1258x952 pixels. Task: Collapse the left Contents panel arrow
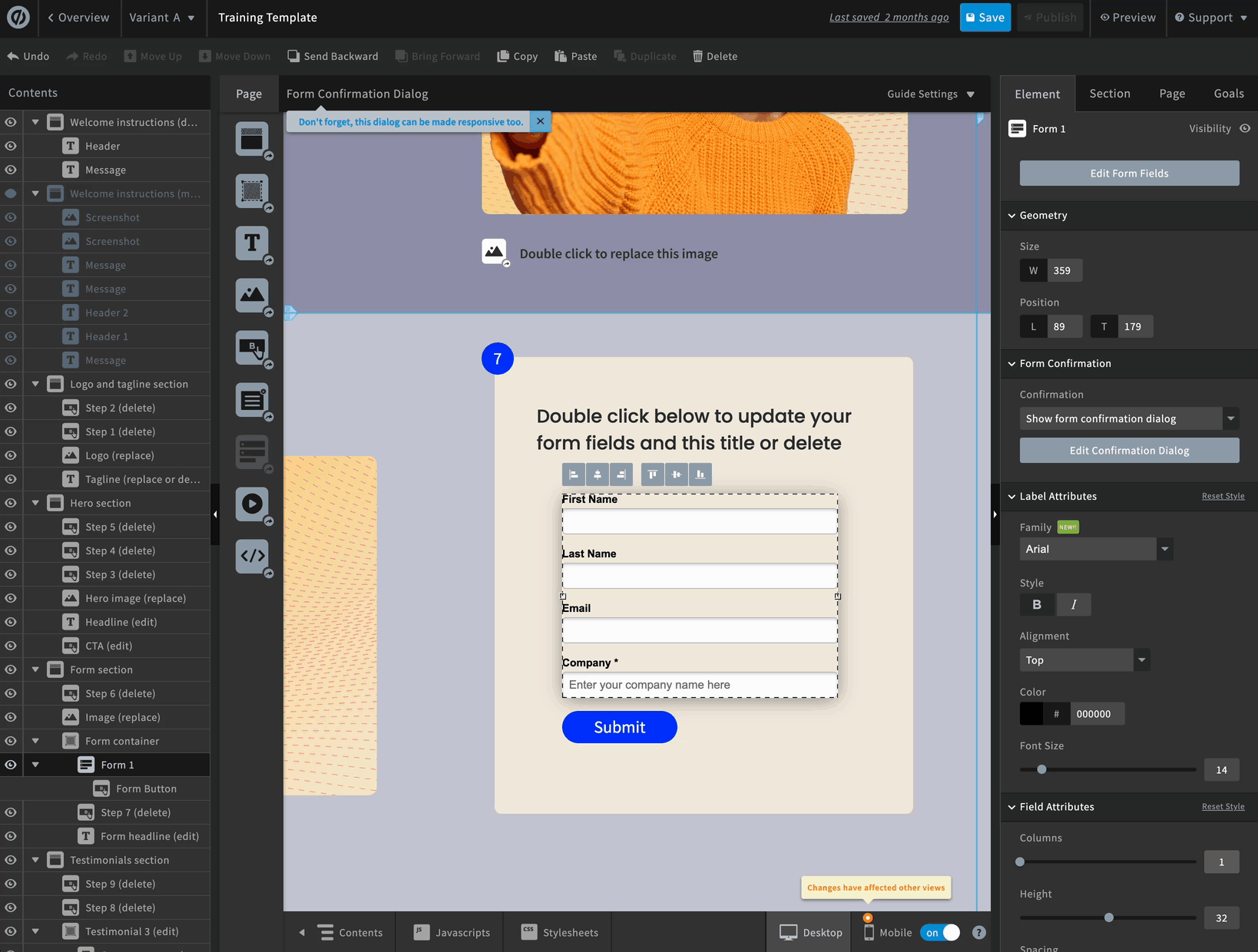(x=215, y=514)
